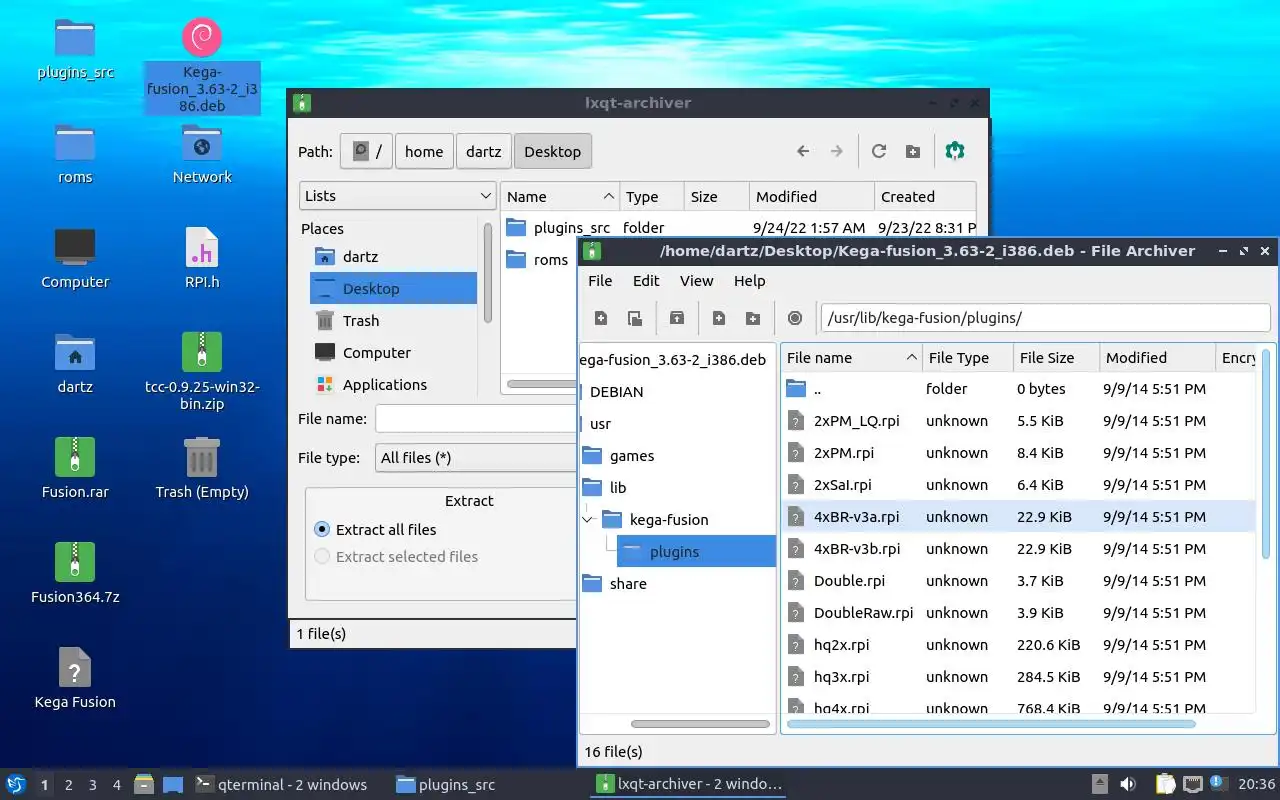Go back in lxqt-archiver dialog
This screenshot has width=1280, height=800.
click(x=803, y=151)
